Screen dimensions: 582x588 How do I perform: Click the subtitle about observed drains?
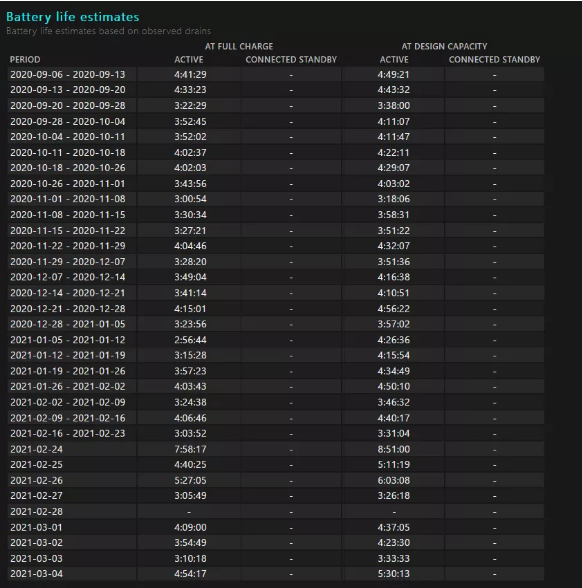[108, 31]
